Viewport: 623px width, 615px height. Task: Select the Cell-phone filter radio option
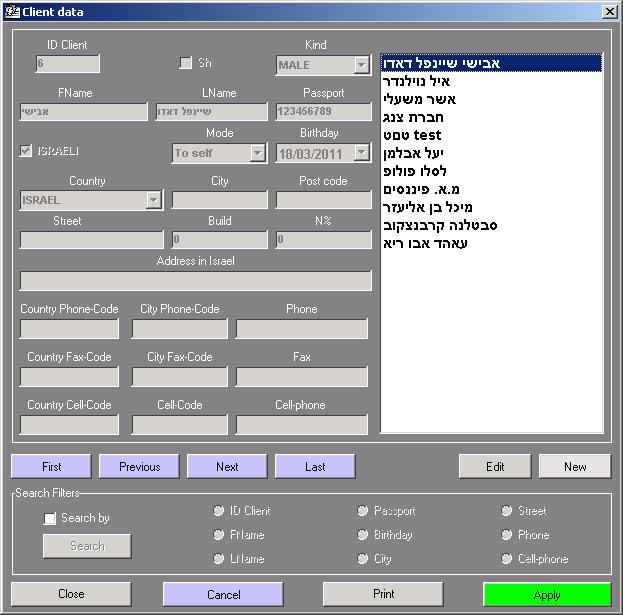(507, 559)
